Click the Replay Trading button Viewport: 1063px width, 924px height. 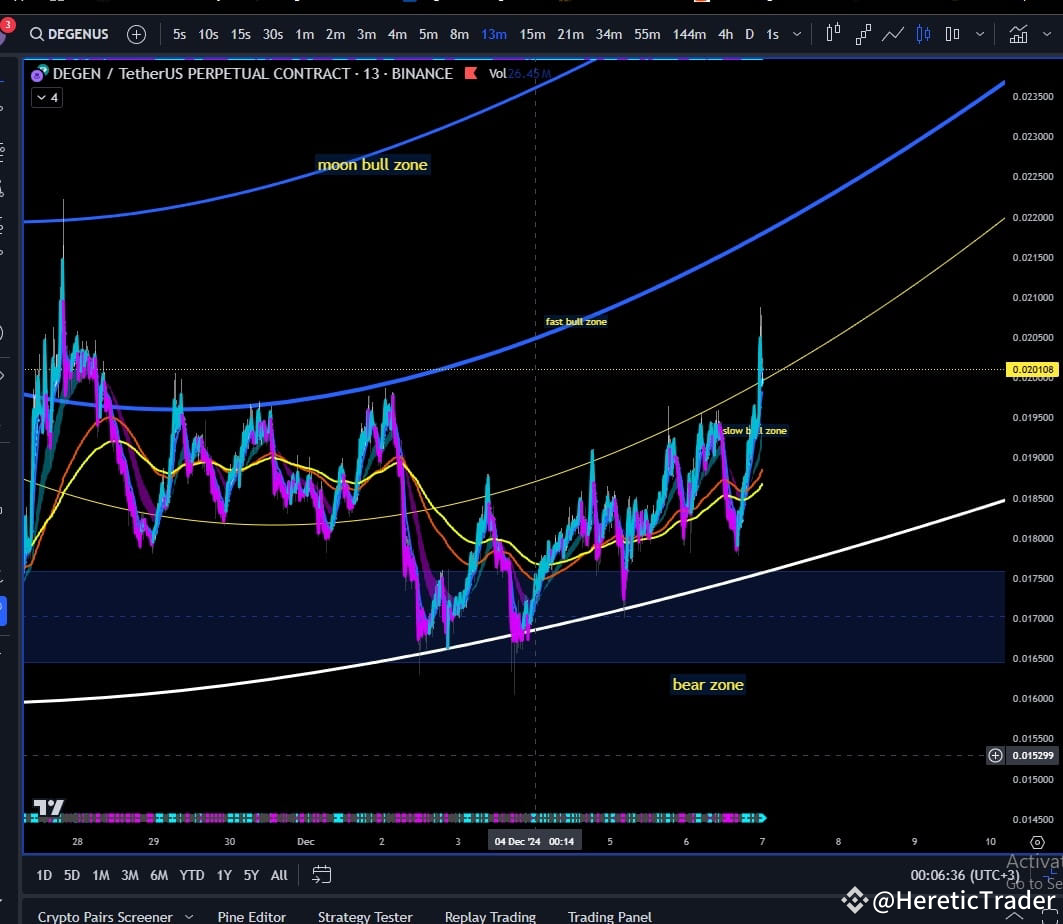tap(490, 915)
